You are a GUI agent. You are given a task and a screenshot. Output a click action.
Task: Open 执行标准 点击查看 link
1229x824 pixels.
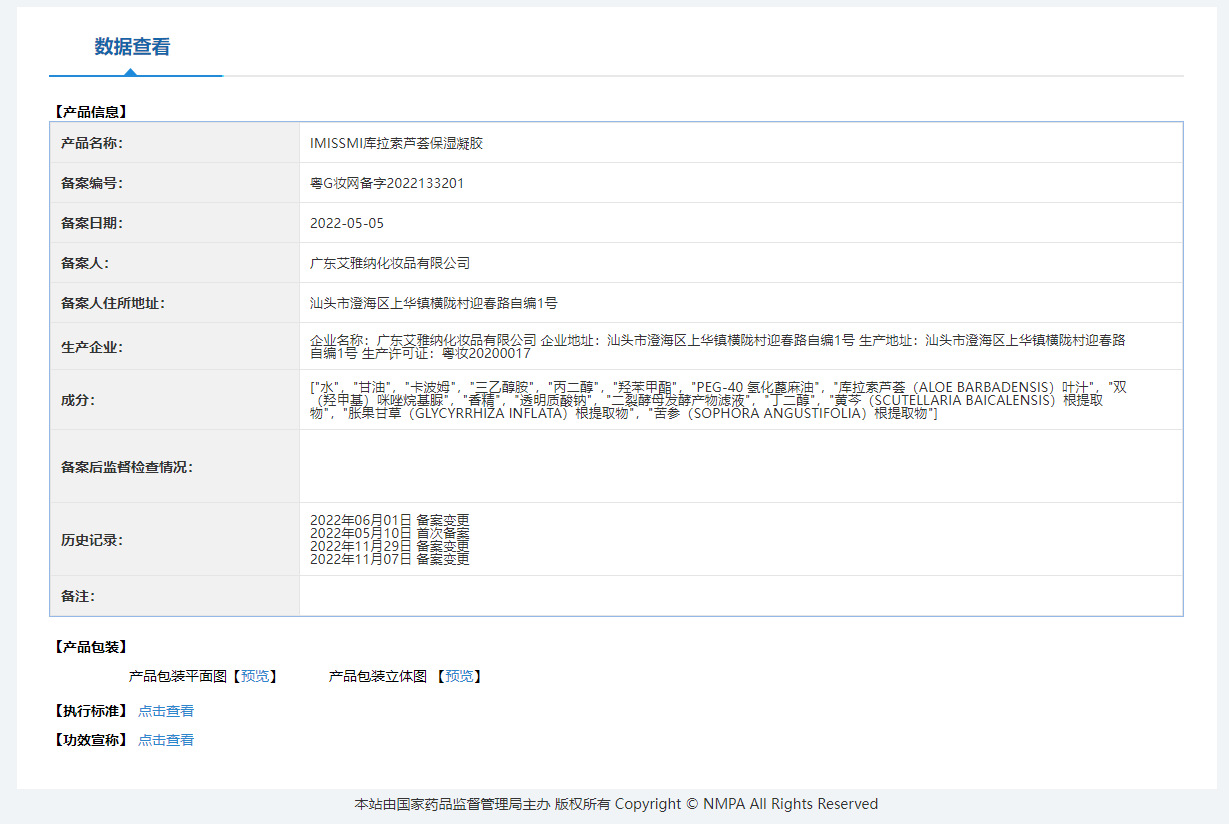[x=166, y=711]
